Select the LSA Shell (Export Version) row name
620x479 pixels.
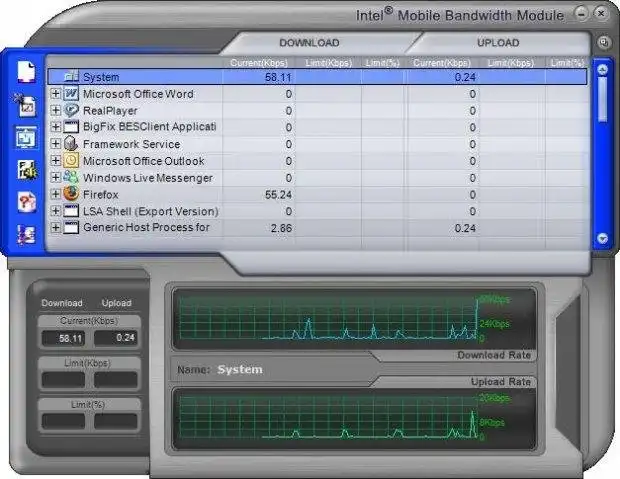[150, 212]
